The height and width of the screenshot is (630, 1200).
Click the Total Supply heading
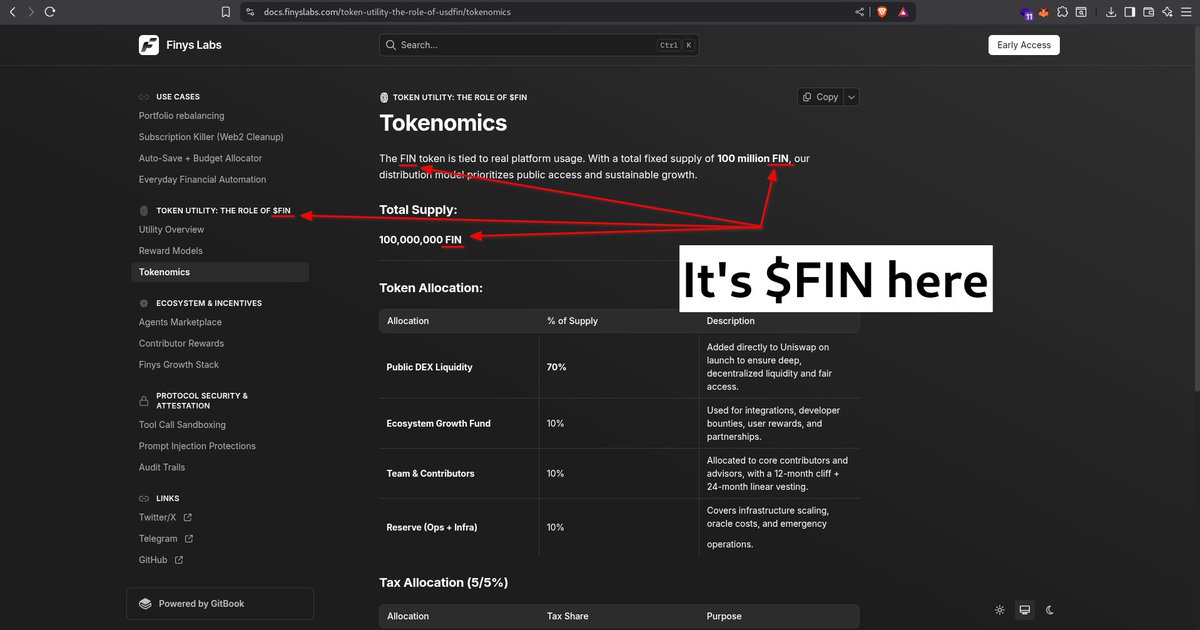click(x=418, y=210)
